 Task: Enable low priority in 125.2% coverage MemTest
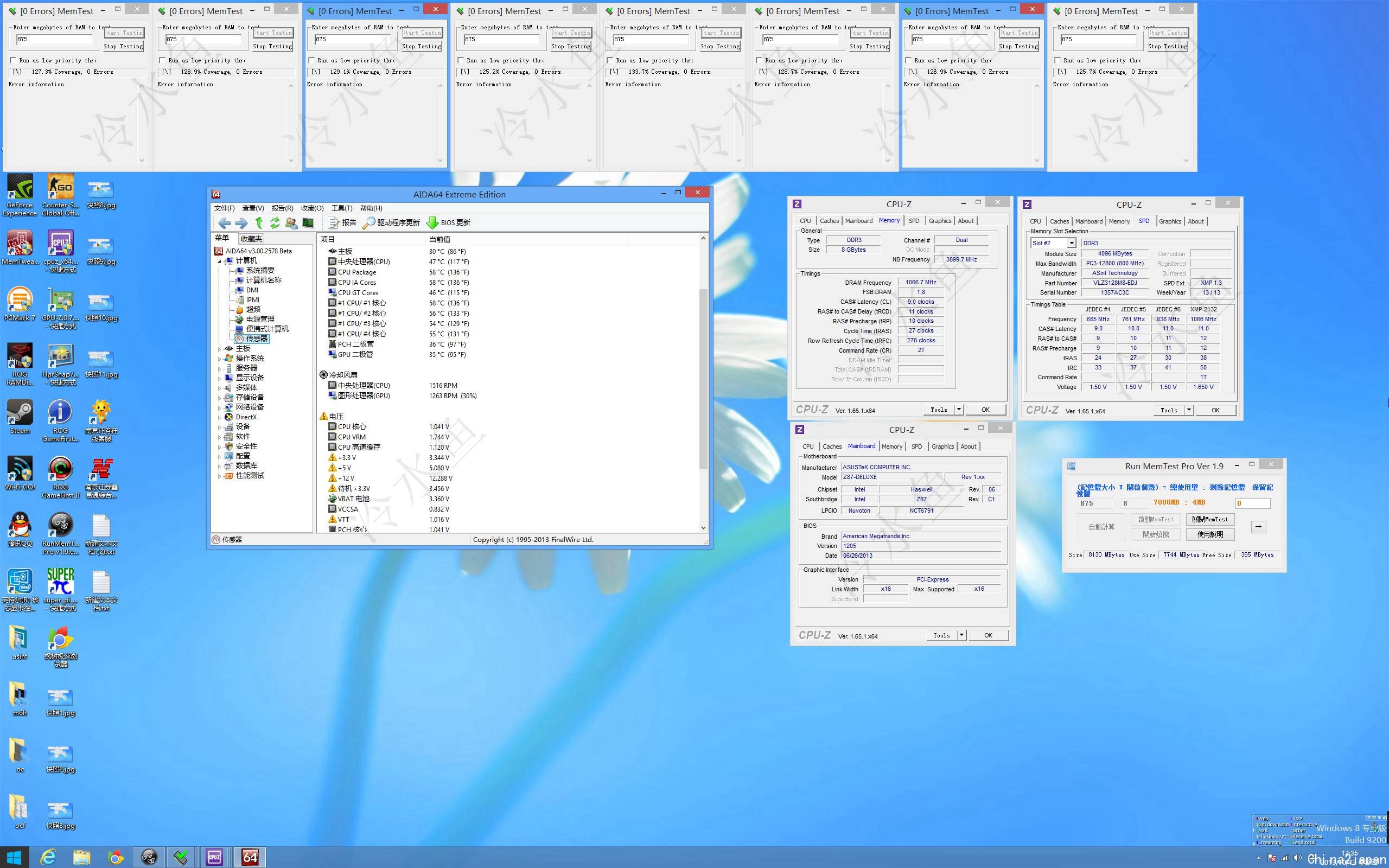[x=461, y=60]
